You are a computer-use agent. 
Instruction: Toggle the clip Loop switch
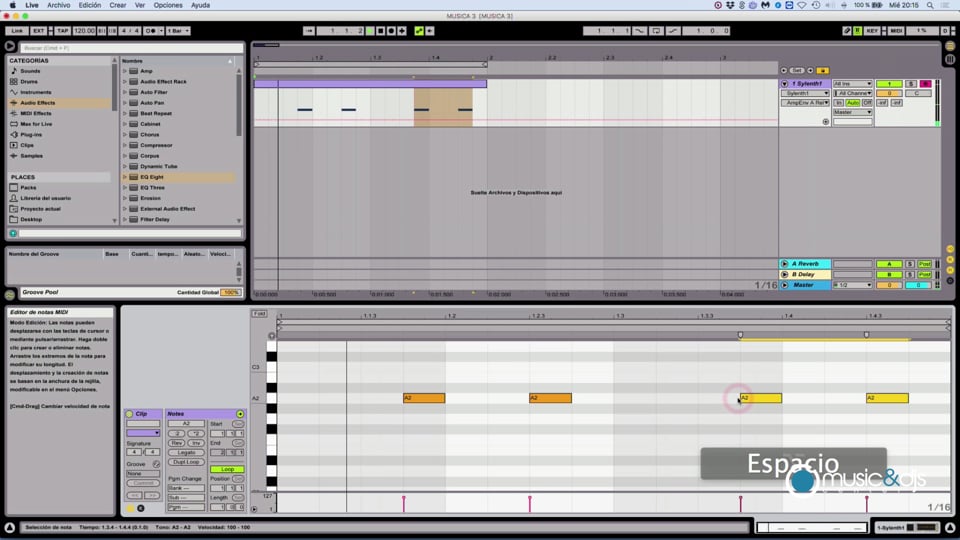click(227, 469)
